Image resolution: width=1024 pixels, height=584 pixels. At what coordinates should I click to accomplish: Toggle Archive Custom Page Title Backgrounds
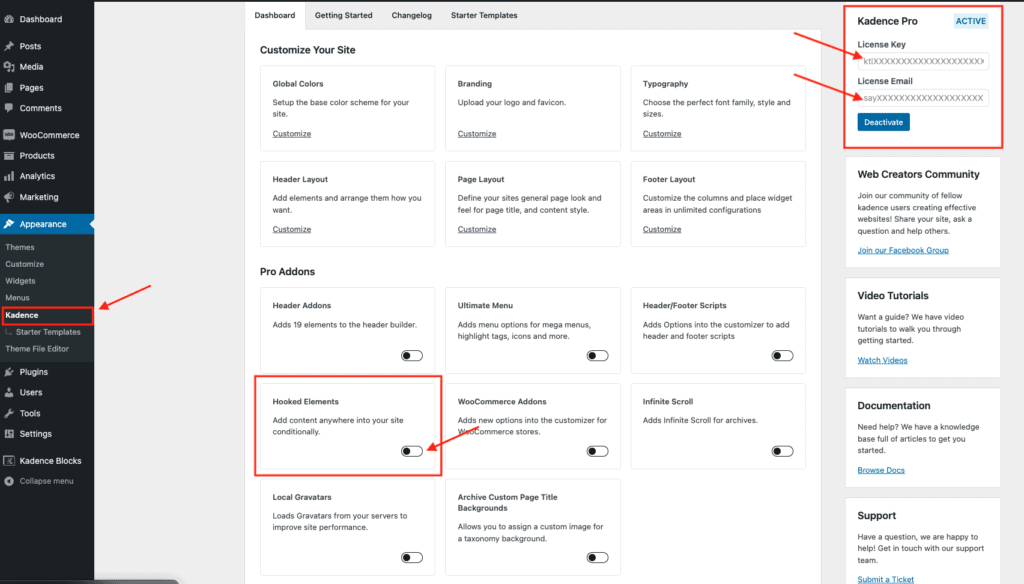[598, 558]
